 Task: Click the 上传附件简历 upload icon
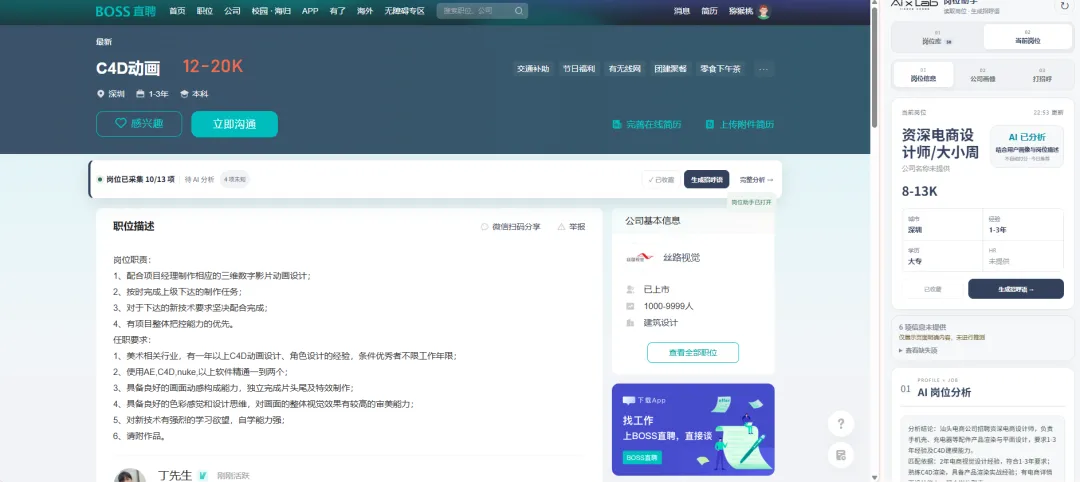tap(709, 125)
